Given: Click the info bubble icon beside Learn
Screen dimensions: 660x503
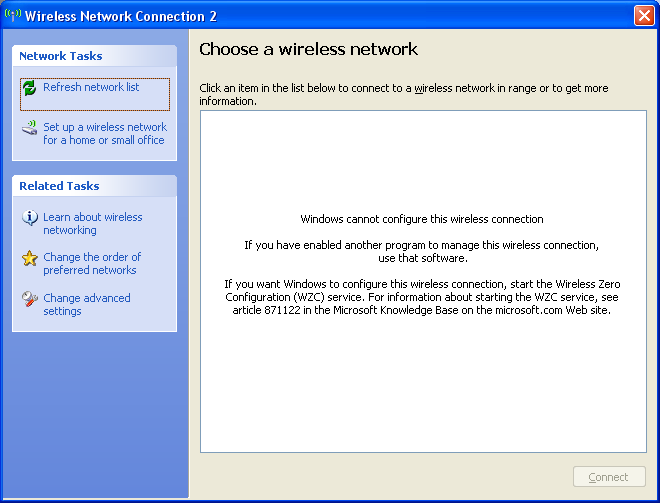Looking at the screenshot, I should coord(29,218).
